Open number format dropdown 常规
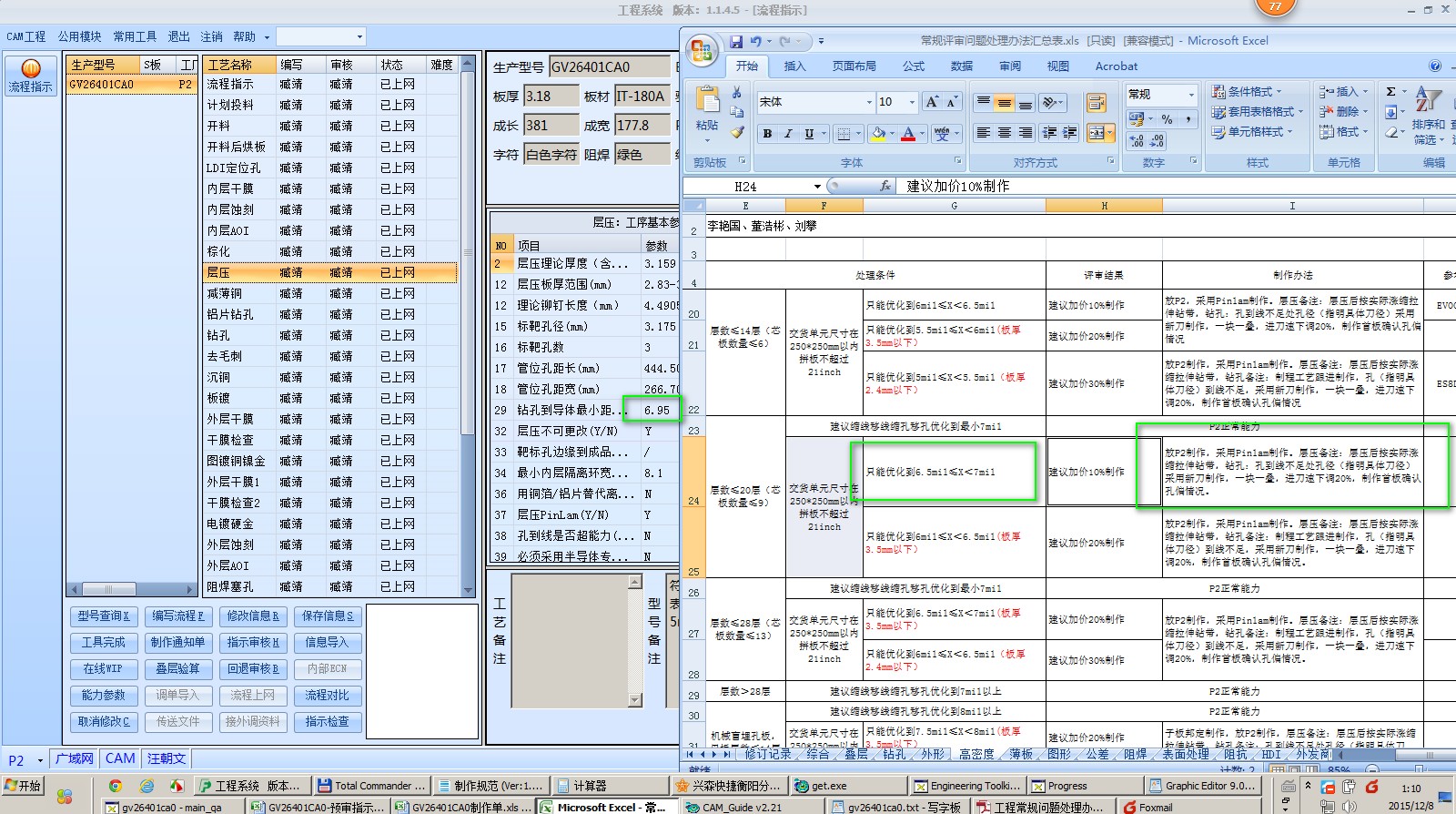 click(x=1190, y=95)
